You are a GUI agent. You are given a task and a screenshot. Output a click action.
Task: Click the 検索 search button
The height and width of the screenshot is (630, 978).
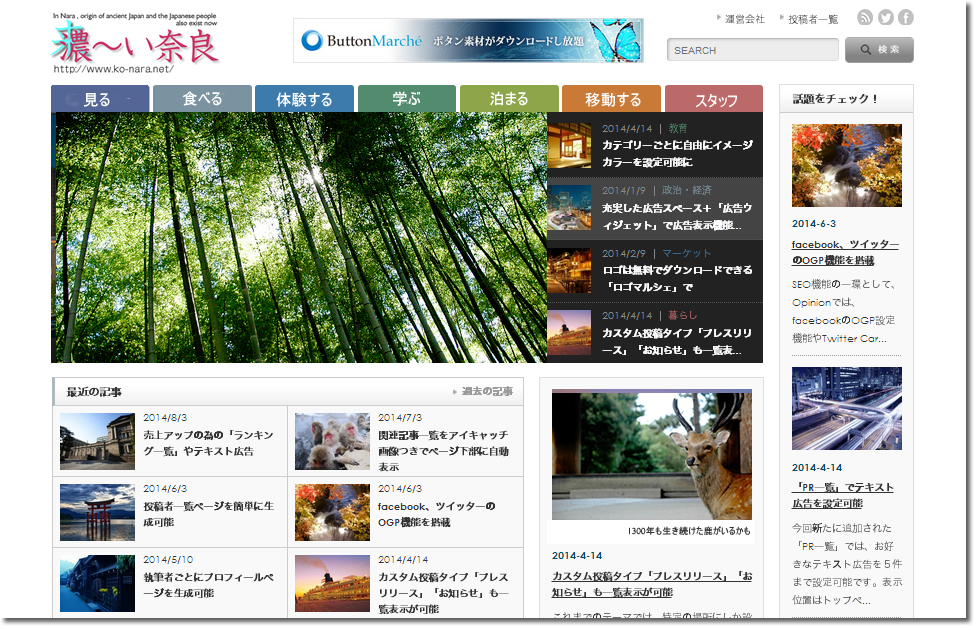point(879,50)
